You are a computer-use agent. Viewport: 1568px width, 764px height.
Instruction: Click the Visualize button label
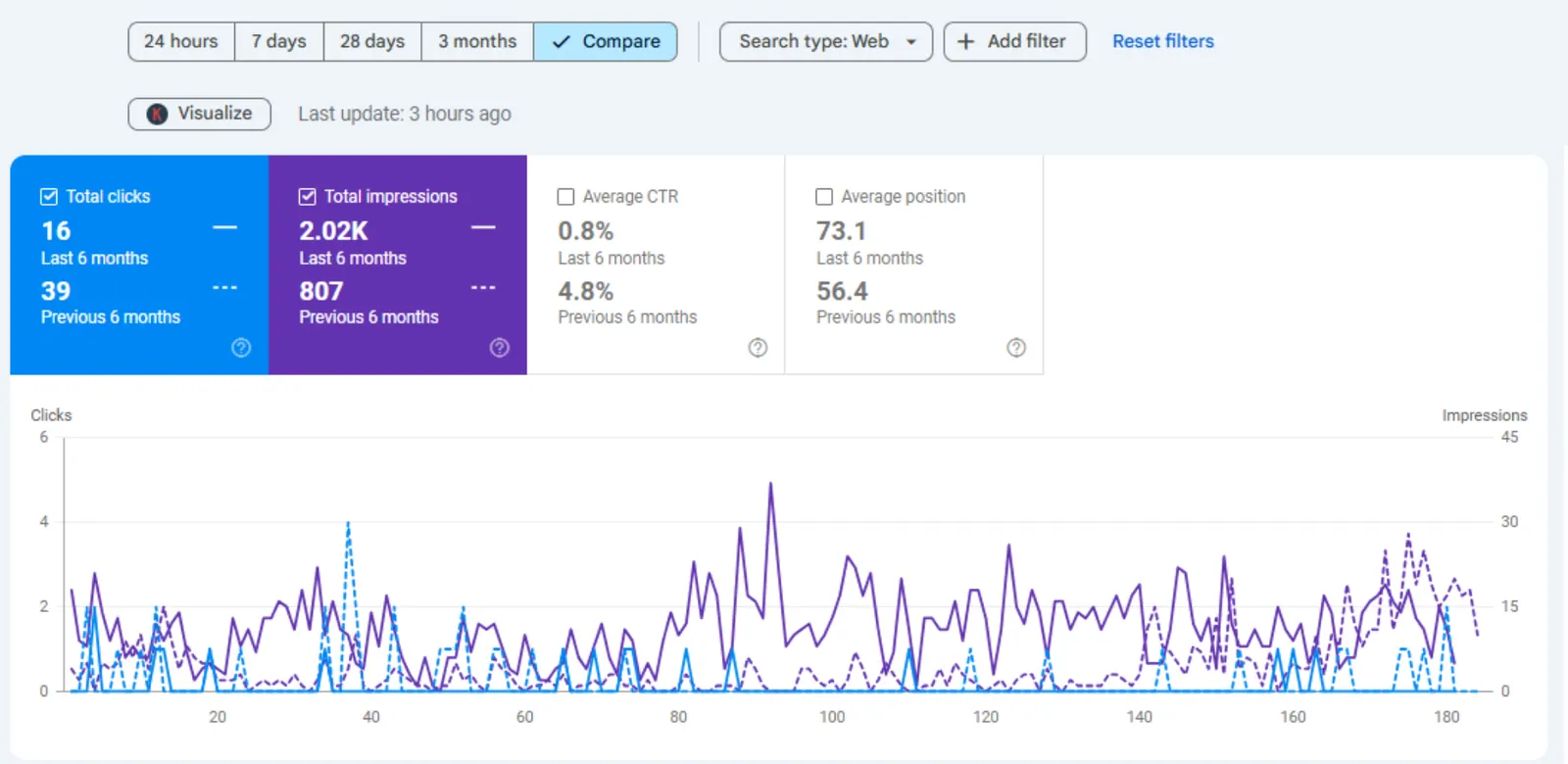click(x=215, y=113)
